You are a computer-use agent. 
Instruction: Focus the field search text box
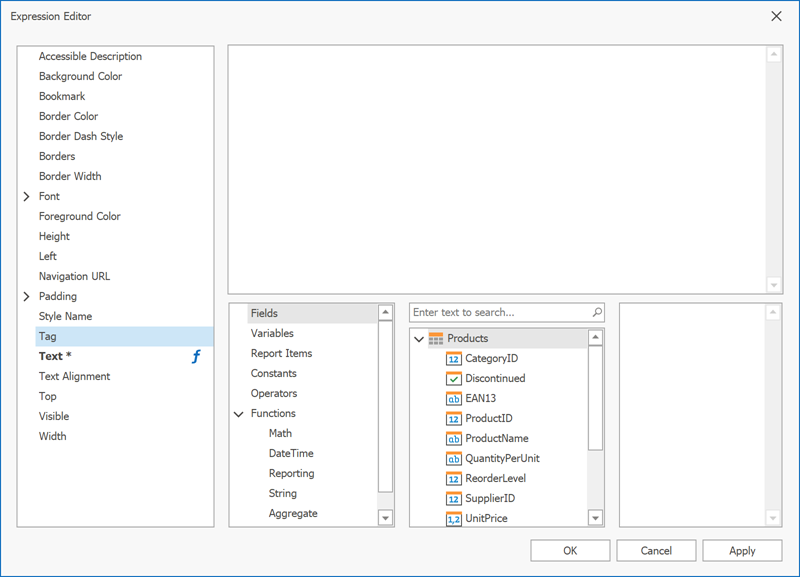click(x=500, y=312)
